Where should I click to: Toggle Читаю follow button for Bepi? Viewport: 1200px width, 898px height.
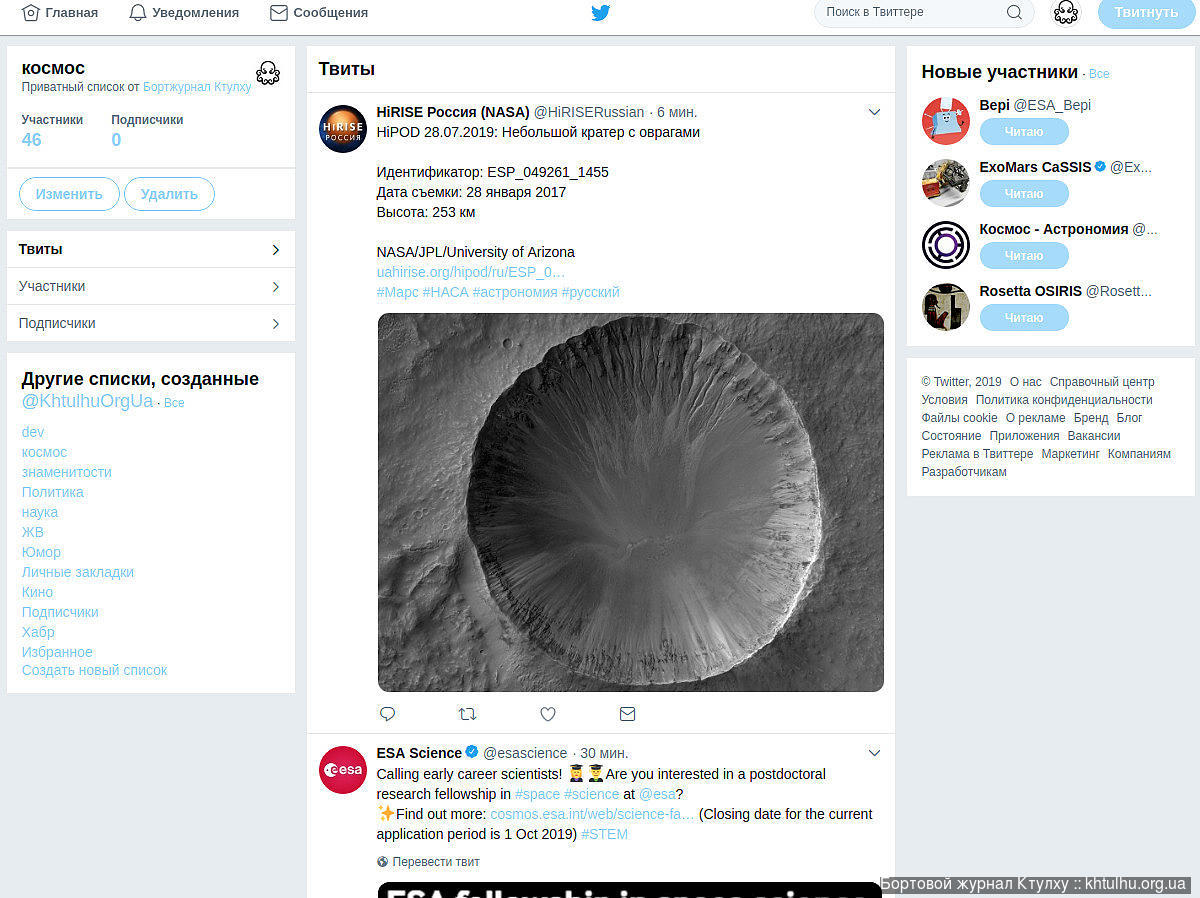1024,132
